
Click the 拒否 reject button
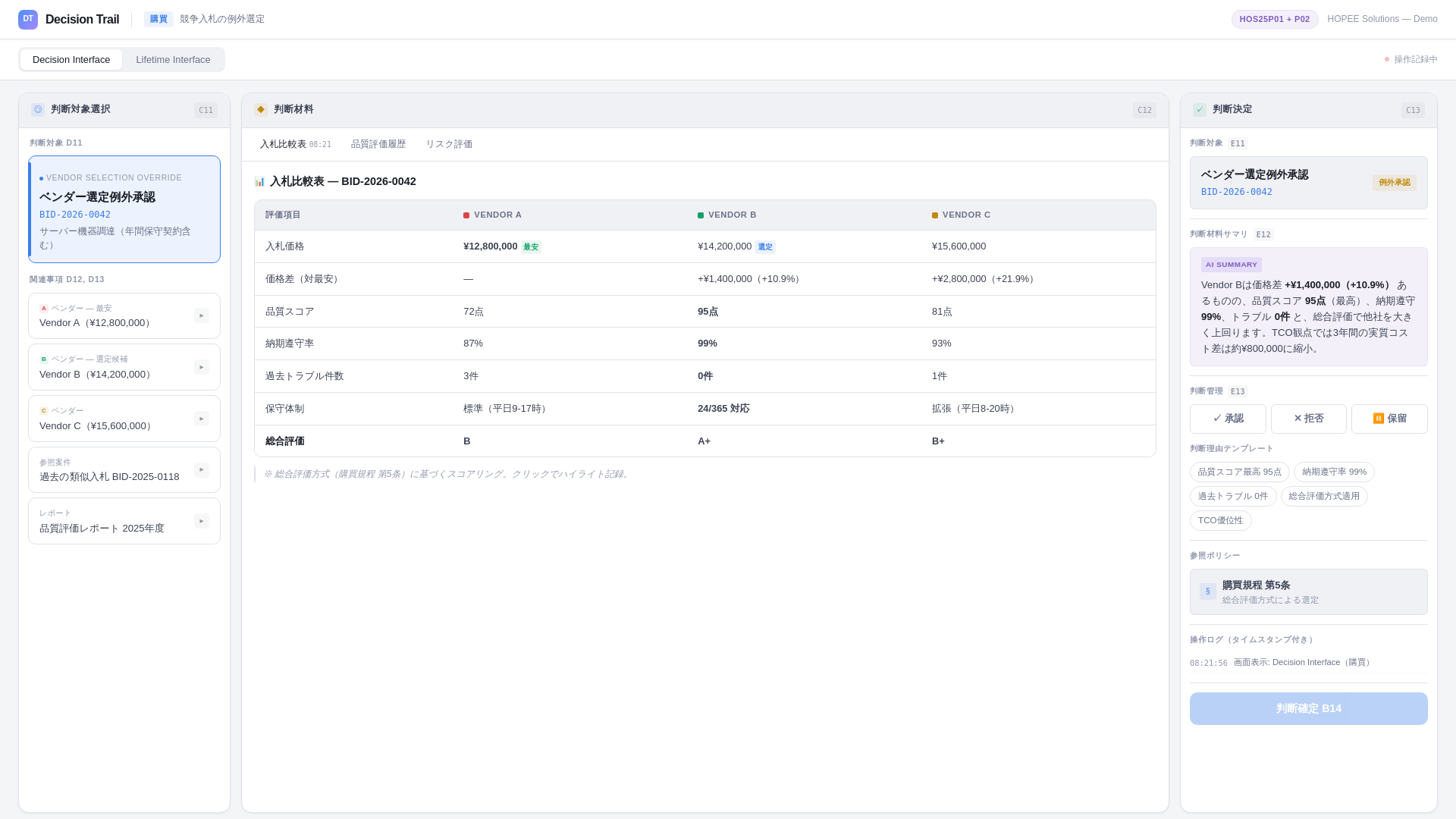point(1309,419)
